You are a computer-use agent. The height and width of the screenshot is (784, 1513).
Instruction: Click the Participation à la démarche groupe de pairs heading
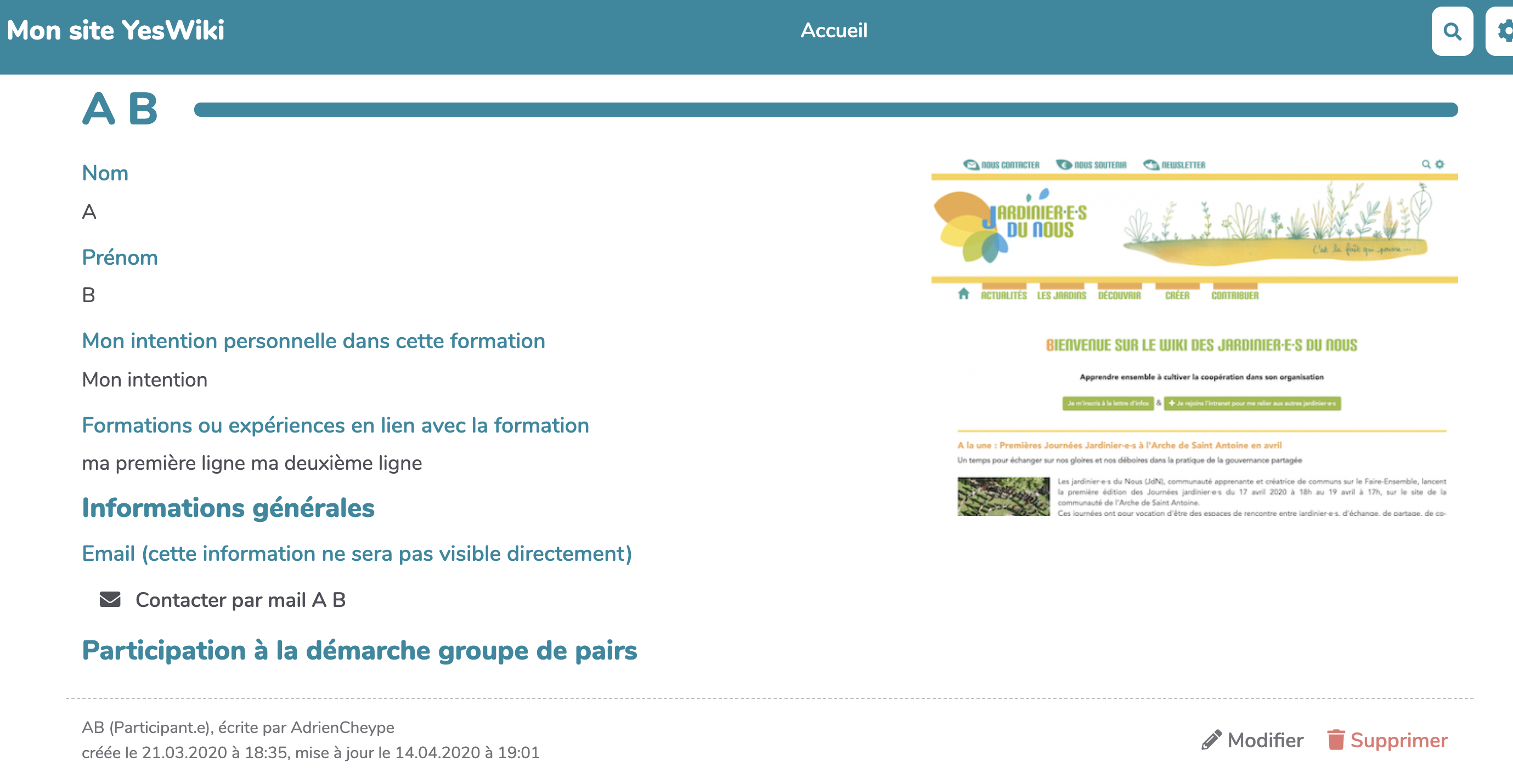click(x=359, y=650)
